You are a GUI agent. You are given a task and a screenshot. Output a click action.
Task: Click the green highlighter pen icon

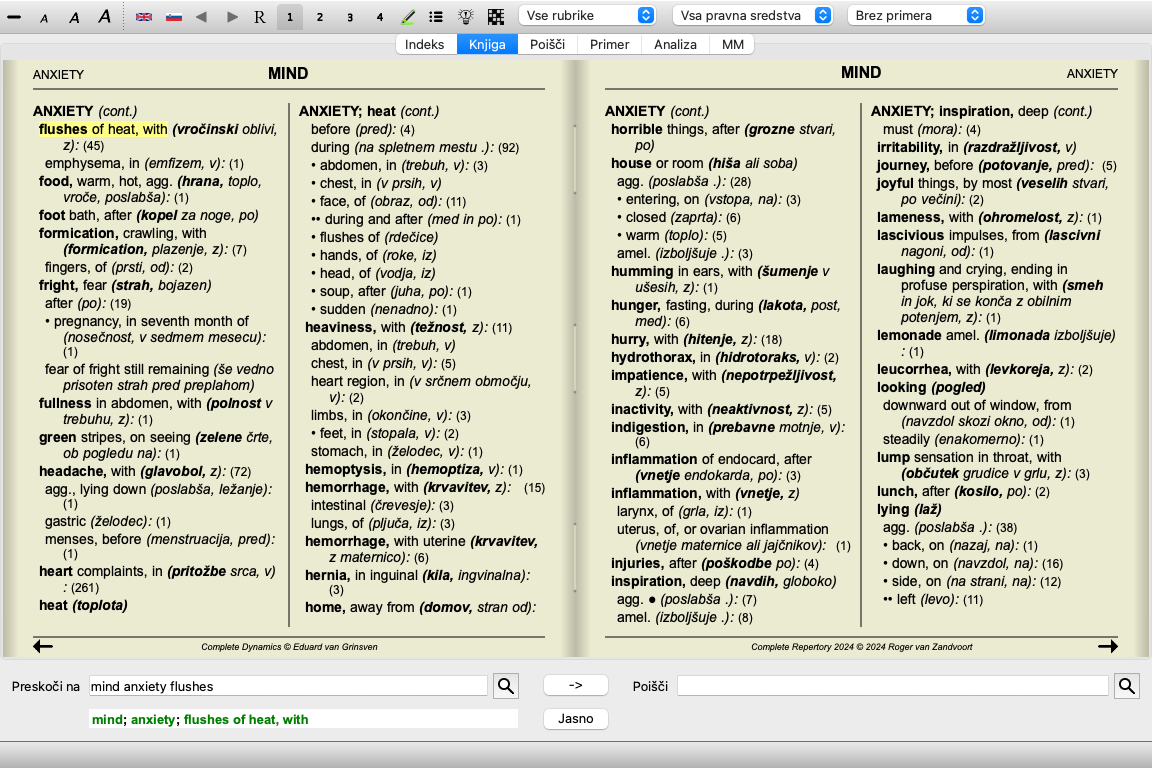click(x=408, y=17)
